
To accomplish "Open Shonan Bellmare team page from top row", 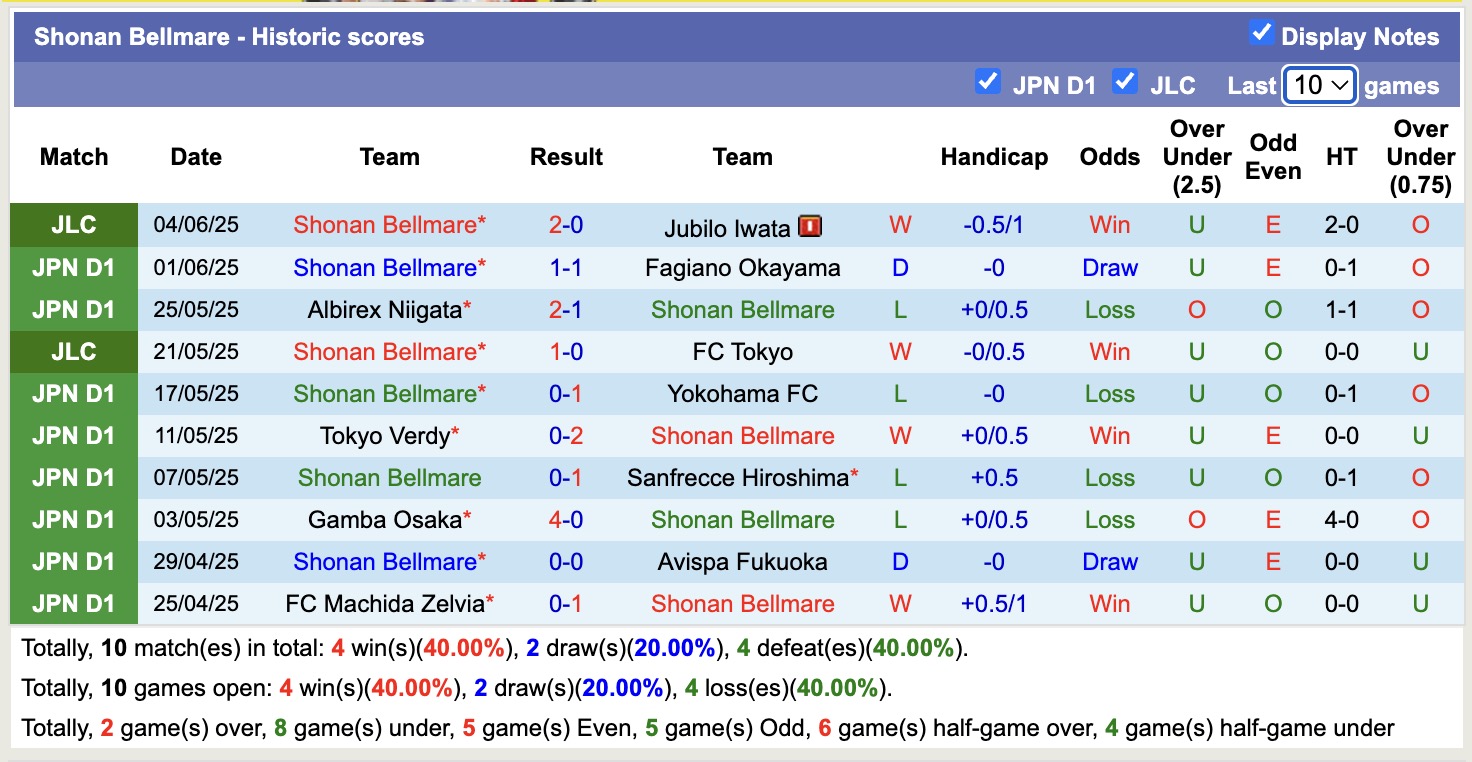I will (389, 225).
